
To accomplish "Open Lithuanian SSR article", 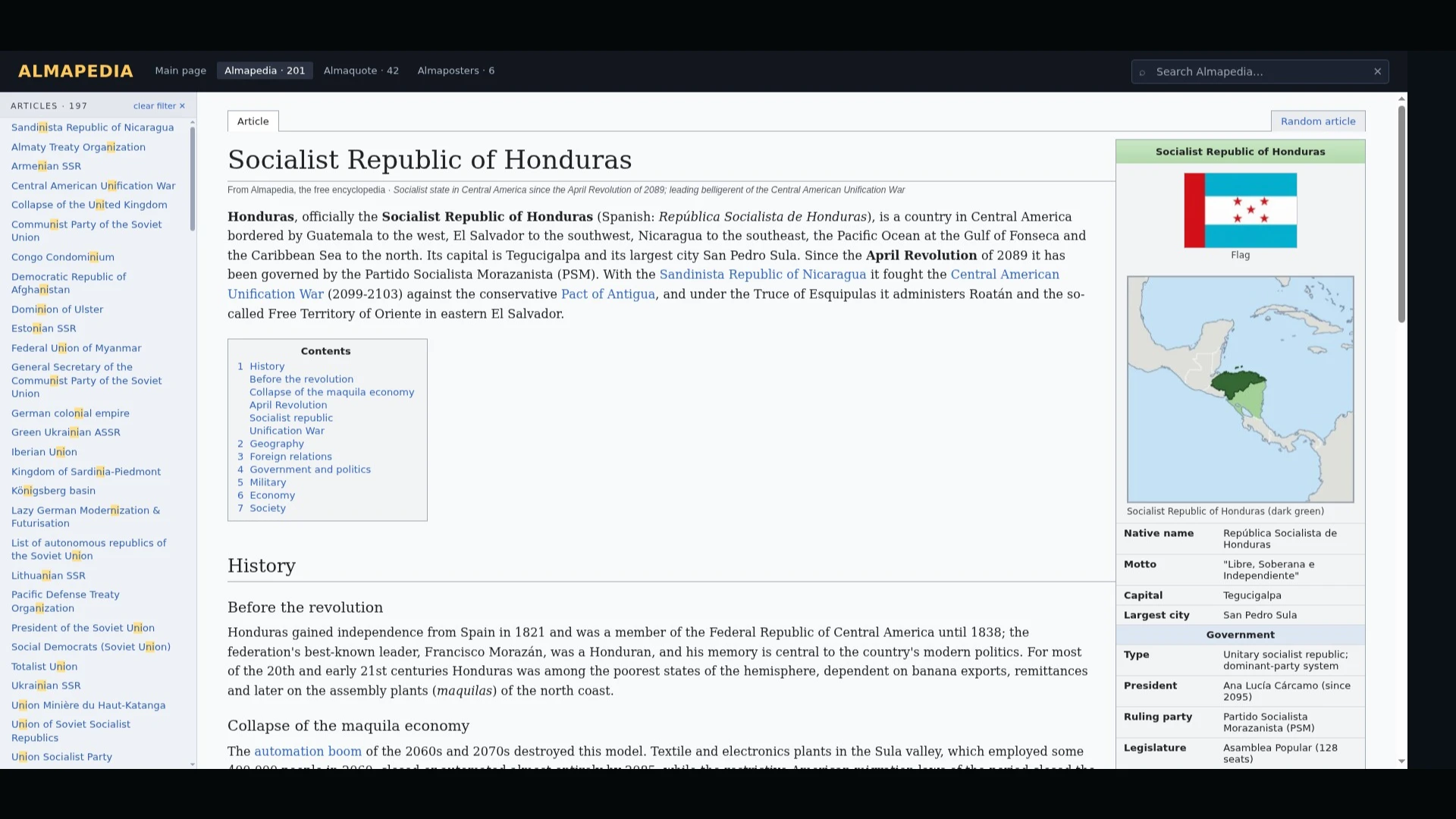I will 49,576.
